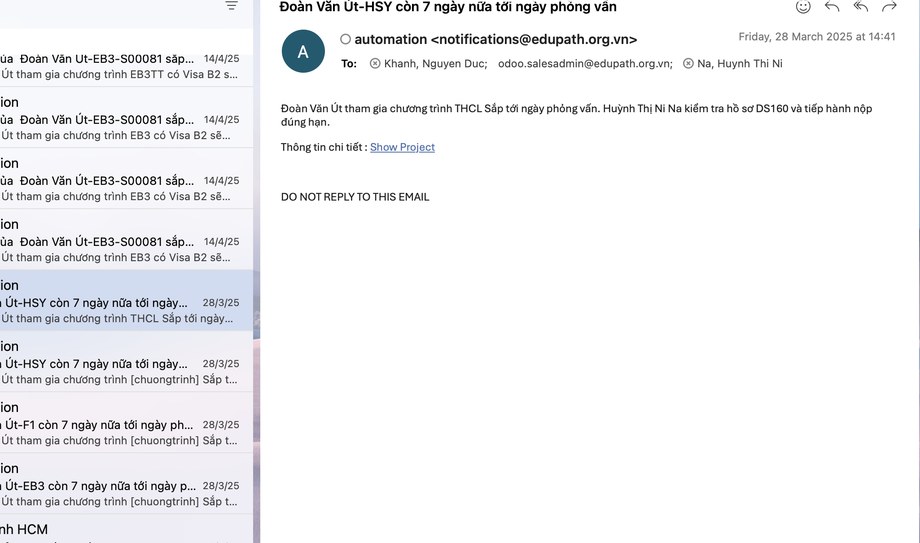This screenshot has width=920, height=543.
Task: Click the status icon next to Khanh, Nguyen Duc
Action: [375, 63]
